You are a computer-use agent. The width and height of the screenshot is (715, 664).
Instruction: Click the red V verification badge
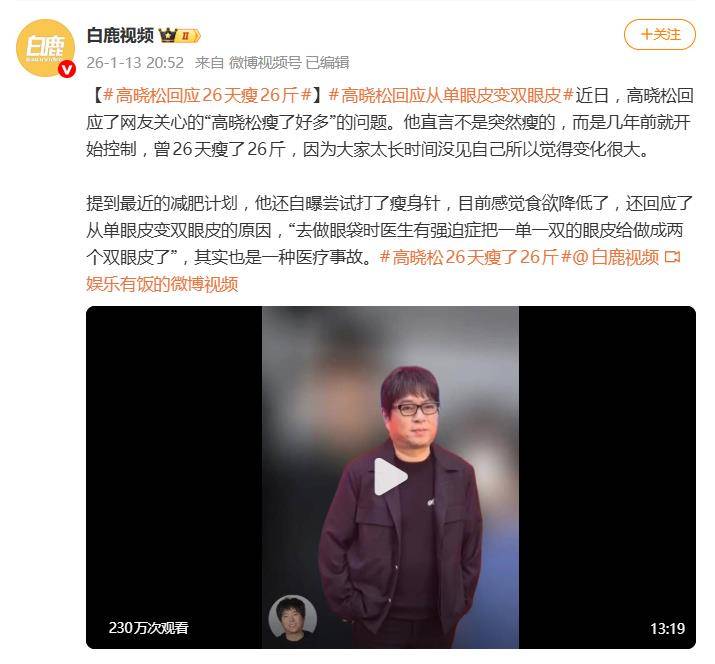tap(67, 69)
